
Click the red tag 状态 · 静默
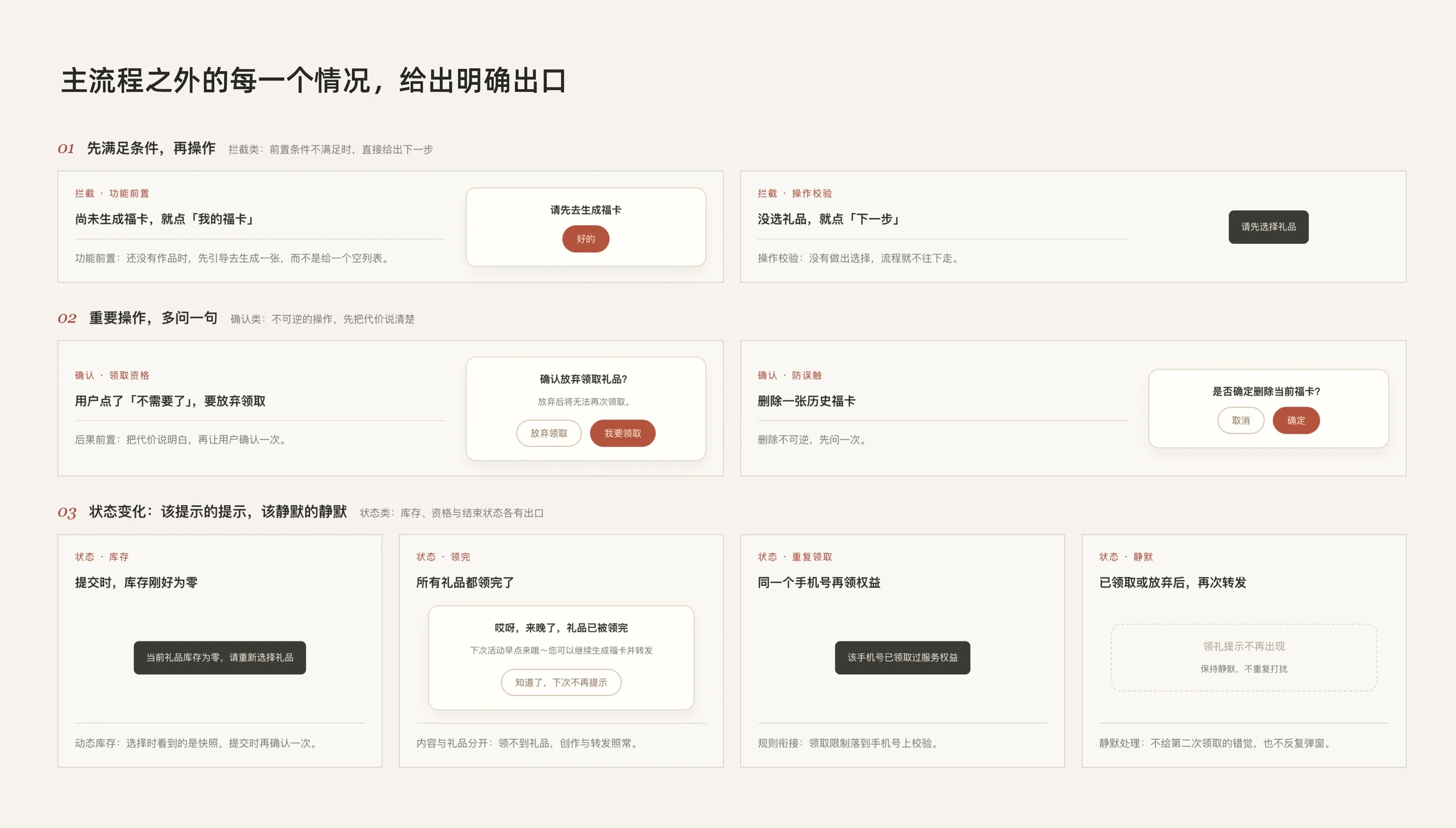[1126, 557]
